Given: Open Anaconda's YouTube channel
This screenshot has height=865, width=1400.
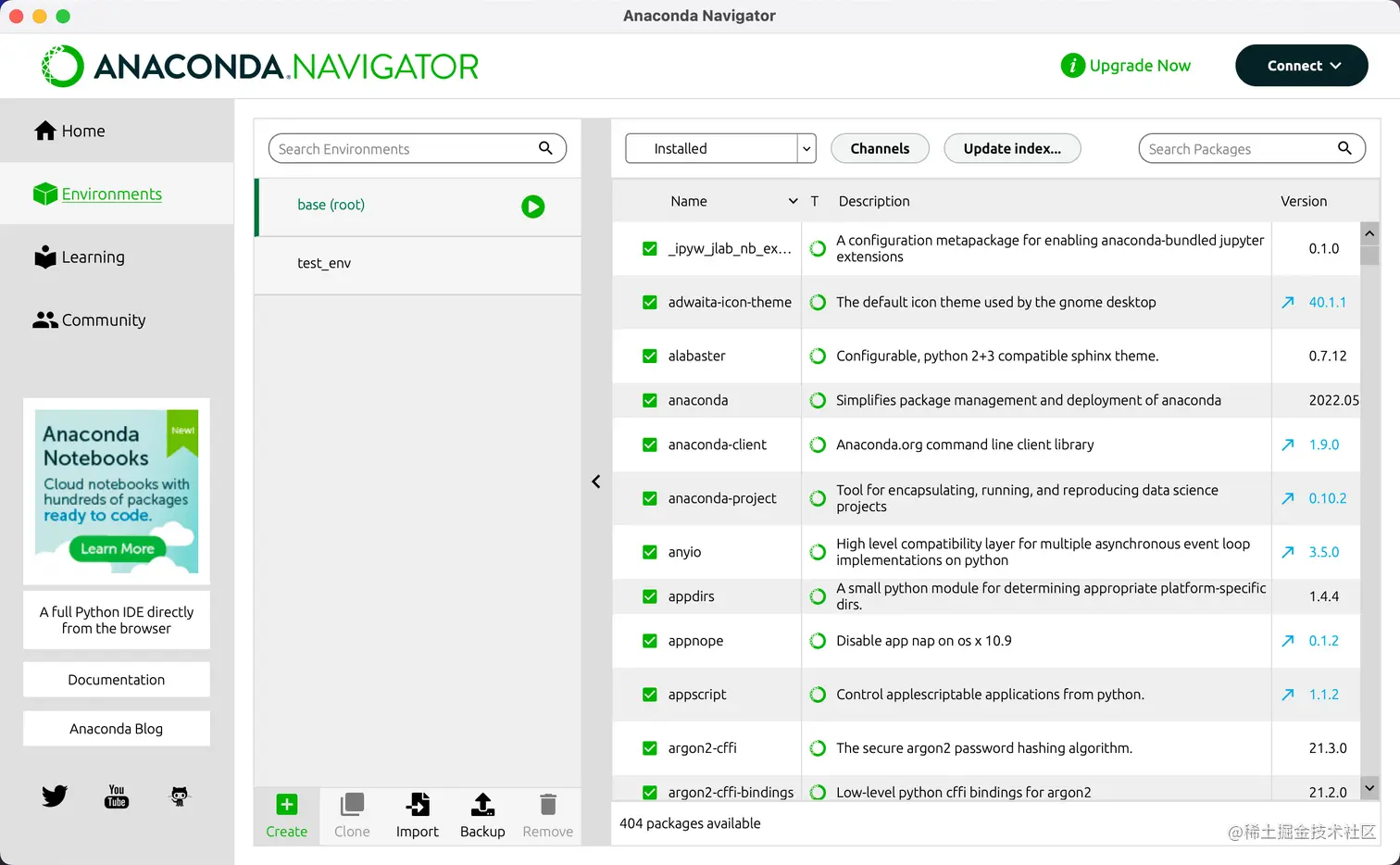Looking at the screenshot, I should (x=117, y=796).
